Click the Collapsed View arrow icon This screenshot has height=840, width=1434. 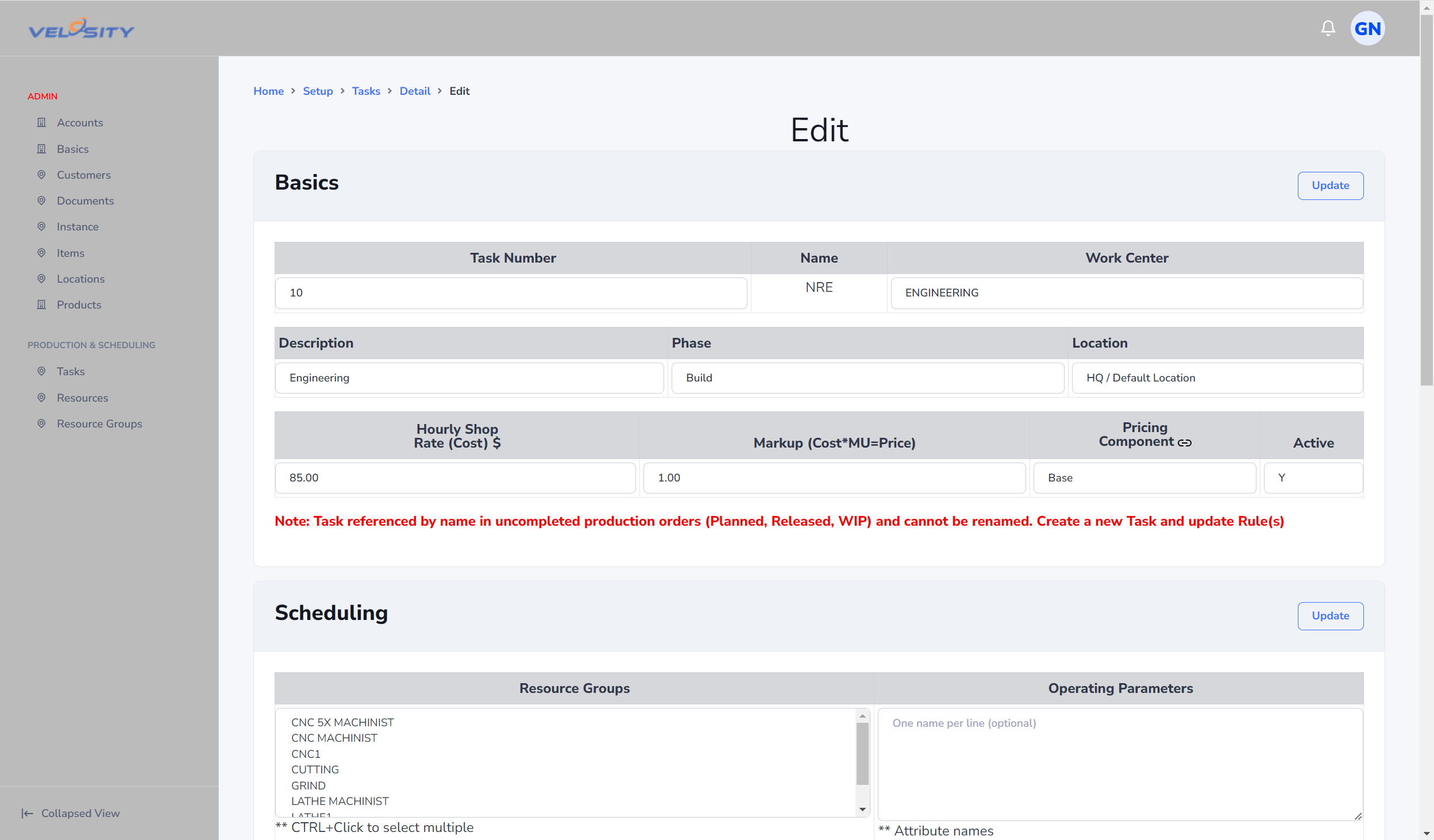click(x=27, y=813)
